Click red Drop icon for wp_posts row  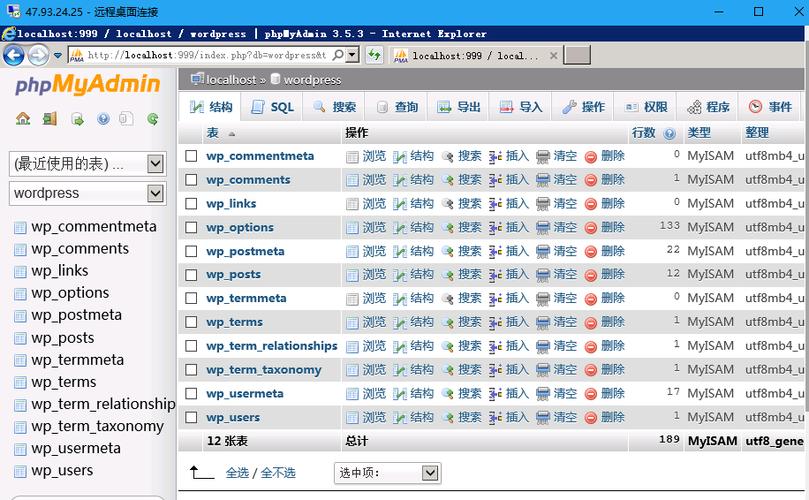(x=591, y=276)
